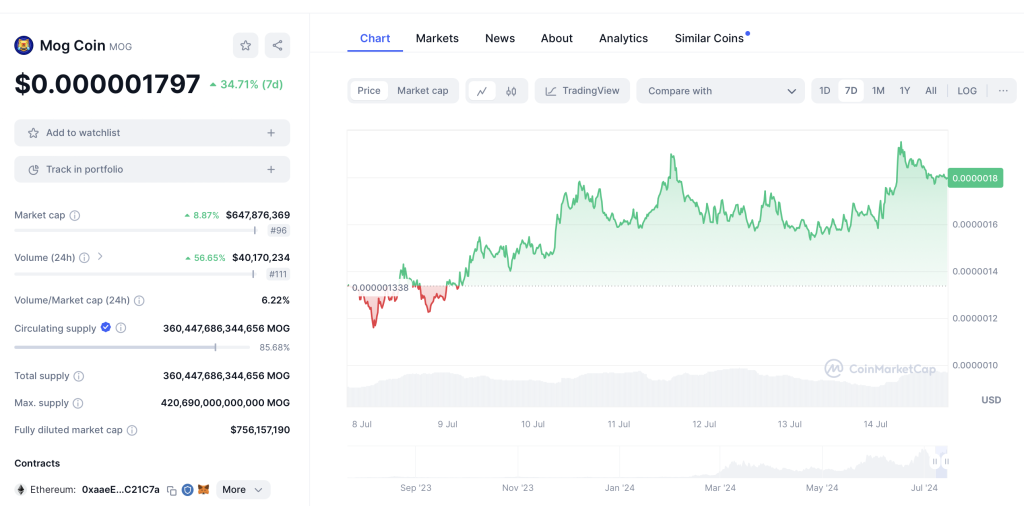Image resolution: width=1024 pixels, height=506 pixels.
Task: Add token to MetaMask fox icon
Action: point(204,490)
